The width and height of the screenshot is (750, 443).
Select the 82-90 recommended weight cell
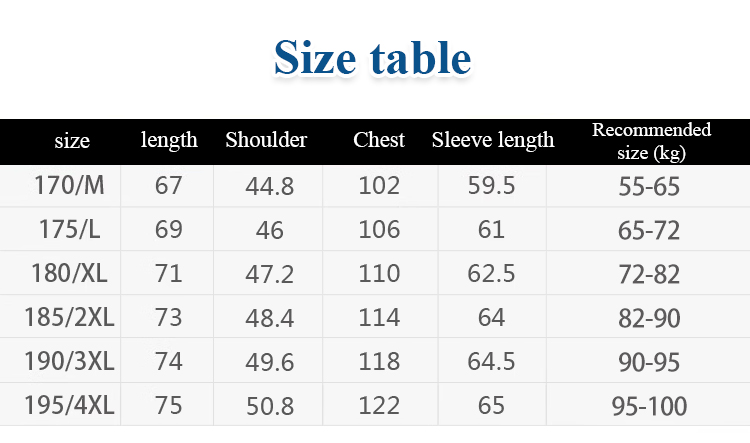650,319
